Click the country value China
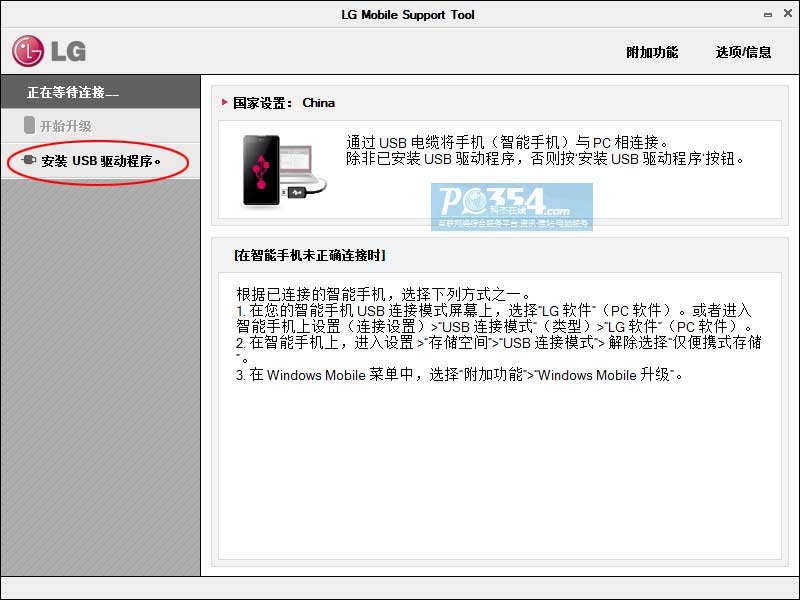 (x=319, y=103)
